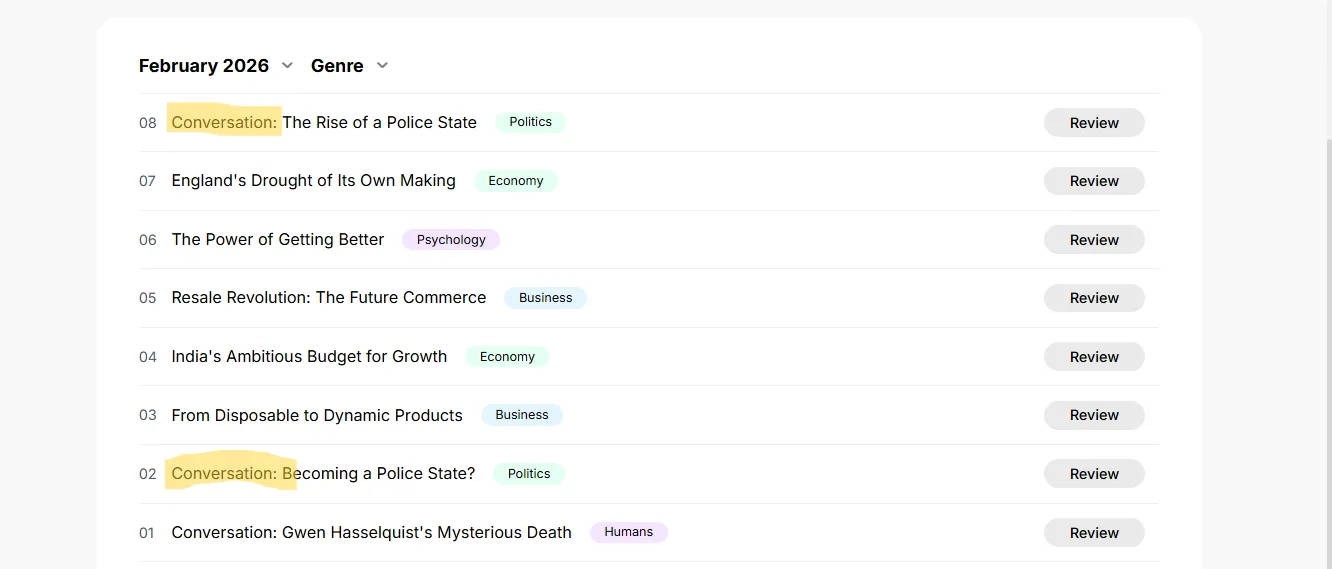Screen dimensions: 1332x569
Task: Click Business tag on Resale Revolution row
Action: pyautogui.click(x=545, y=298)
